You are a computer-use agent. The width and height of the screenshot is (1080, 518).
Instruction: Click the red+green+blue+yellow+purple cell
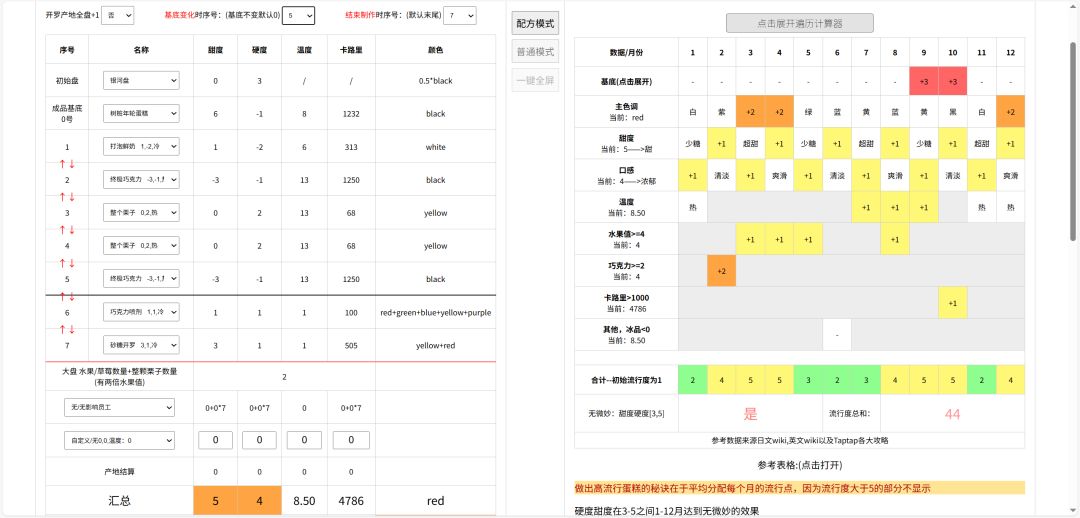pos(435,312)
